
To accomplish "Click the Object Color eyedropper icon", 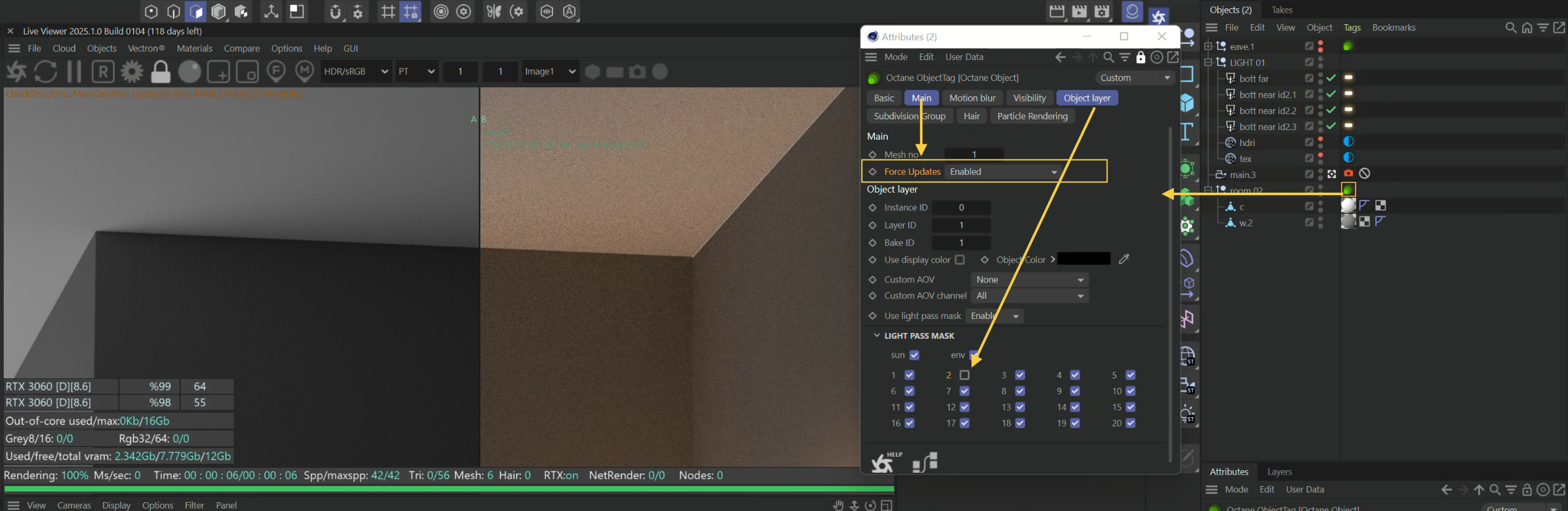I will tap(1124, 258).
